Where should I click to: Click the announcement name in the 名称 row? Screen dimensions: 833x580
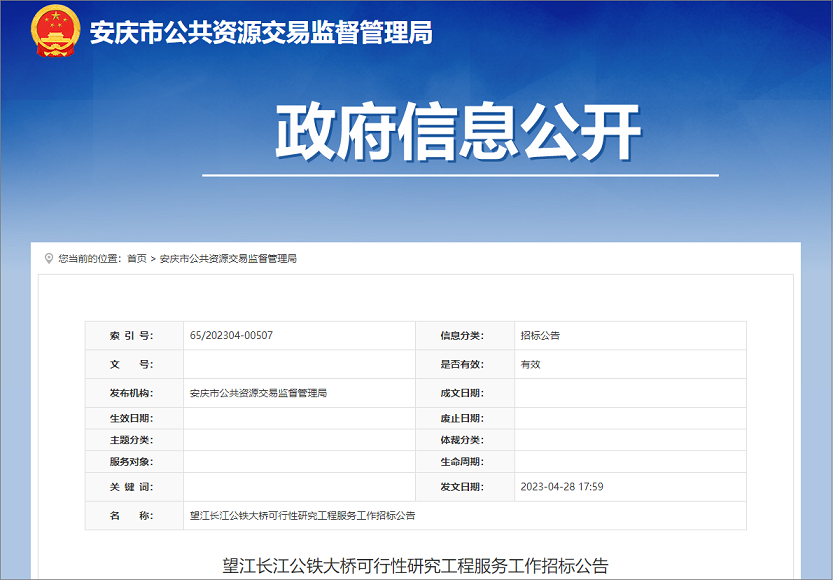(x=302, y=516)
